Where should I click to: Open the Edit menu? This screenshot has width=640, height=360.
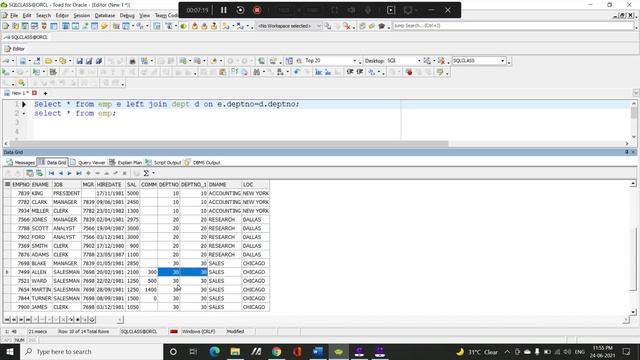(27, 15)
